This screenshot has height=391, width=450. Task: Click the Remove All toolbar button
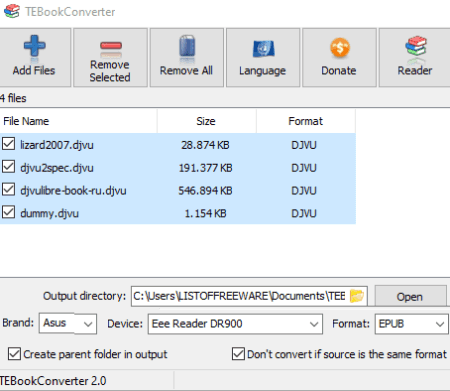(x=187, y=57)
